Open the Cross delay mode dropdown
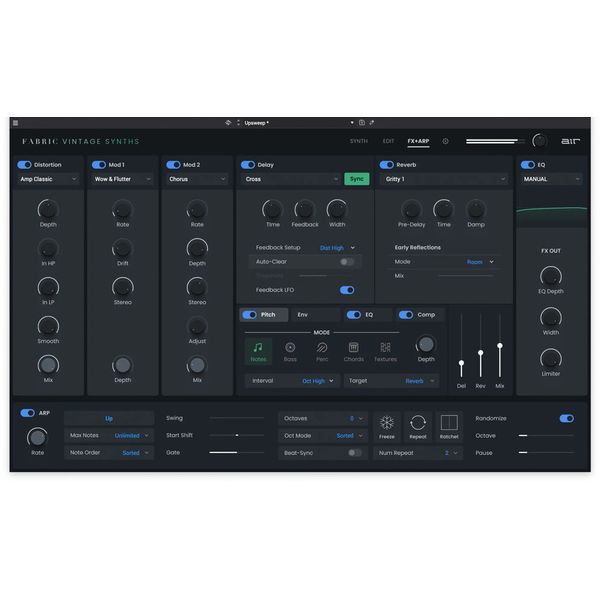The image size is (600, 600). (291, 179)
